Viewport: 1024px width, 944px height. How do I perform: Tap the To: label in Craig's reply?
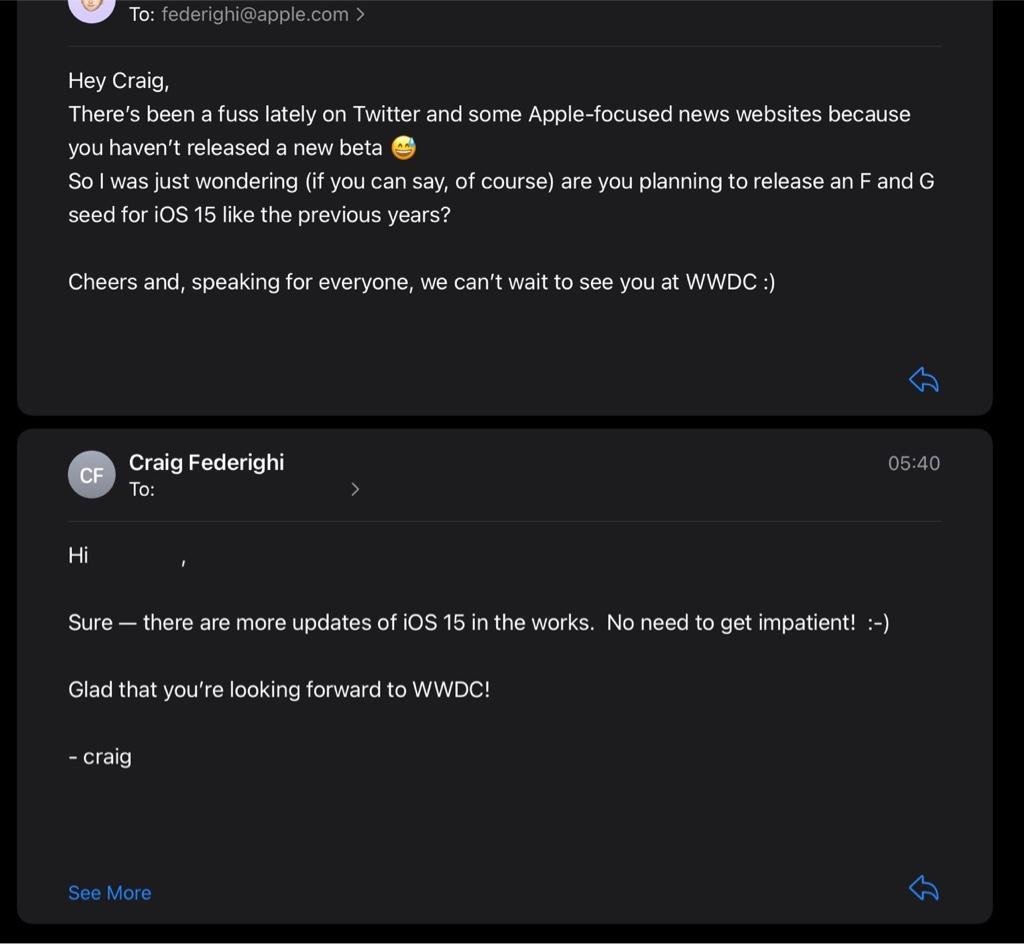[142, 490]
